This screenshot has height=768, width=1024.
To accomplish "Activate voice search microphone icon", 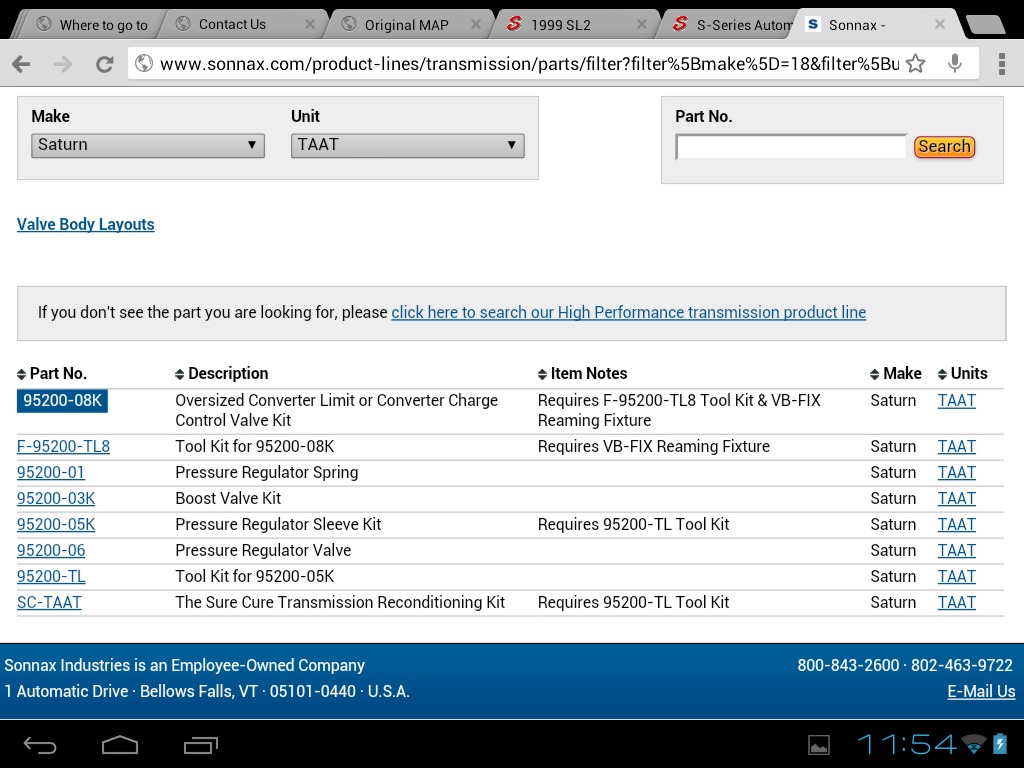I will [955, 63].
